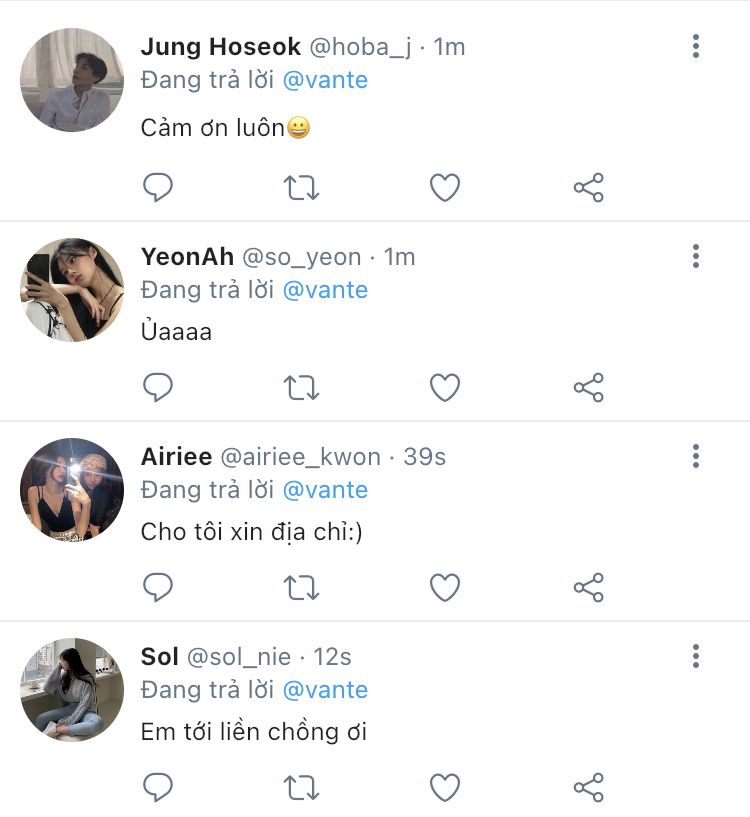The image size is (750, 817).
Task: Open the @vante link in Sol's reply
Action: 325,690
